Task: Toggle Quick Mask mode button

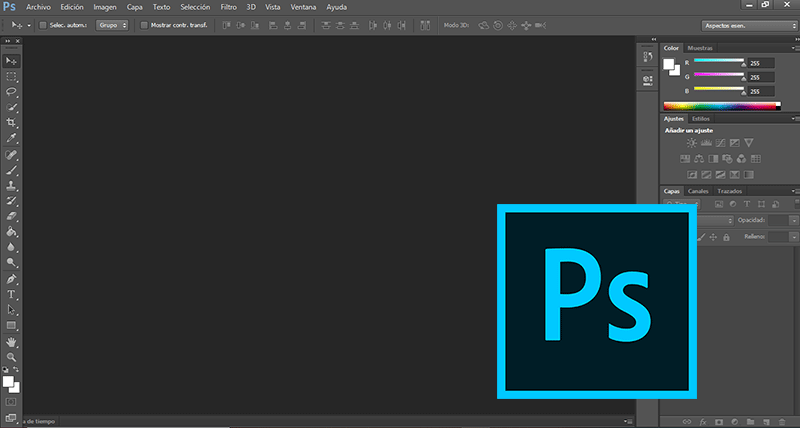Action: click(x=11, y=402)
